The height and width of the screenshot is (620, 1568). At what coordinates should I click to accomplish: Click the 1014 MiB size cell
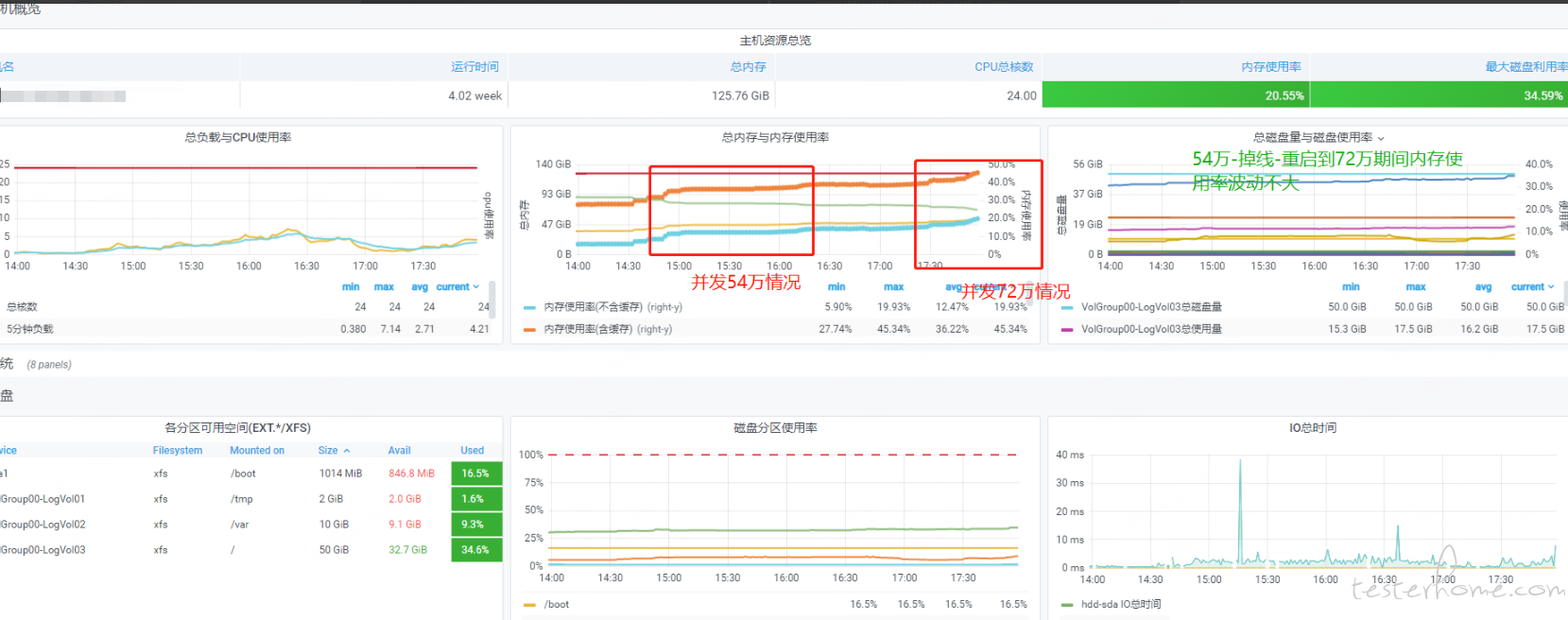[x=340, y=474]
